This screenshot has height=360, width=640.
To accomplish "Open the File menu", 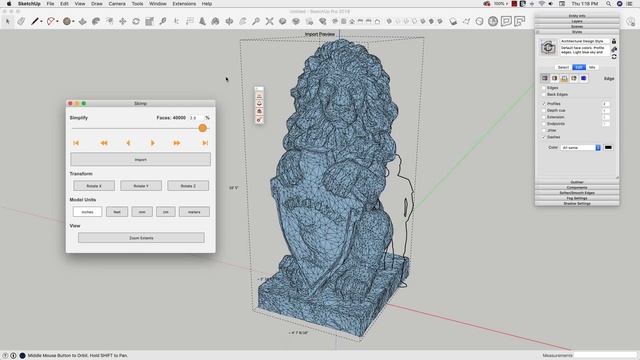I will [50, 4].
